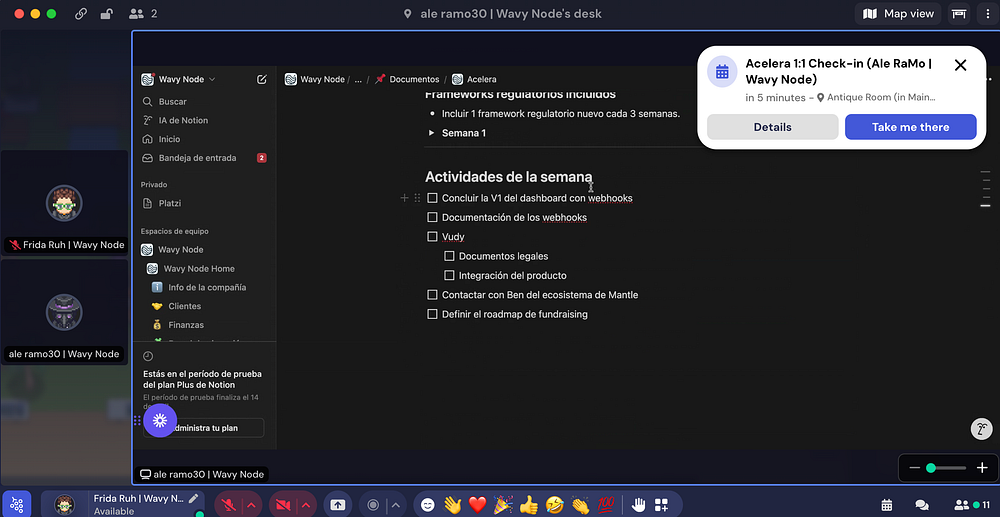Viewport: 1000px width, 517px height.
Task: Click the ellipsis in the breadcrumb
Action: [x=358, y=79]
